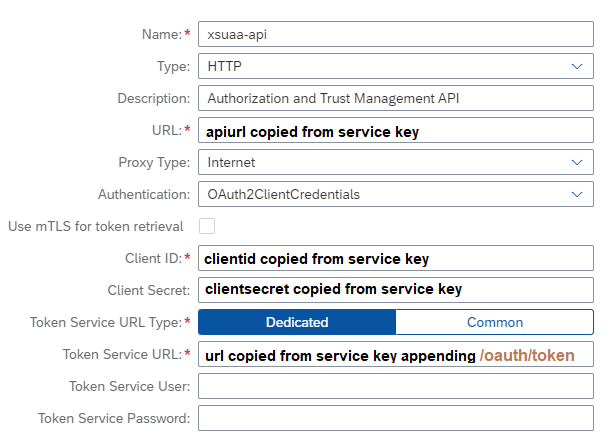Viewport: 616px width, 443px height.
Task: Click the 'Use mTLS for token retrieval' label
Action: pyautogui.click(x=97, y=226)
